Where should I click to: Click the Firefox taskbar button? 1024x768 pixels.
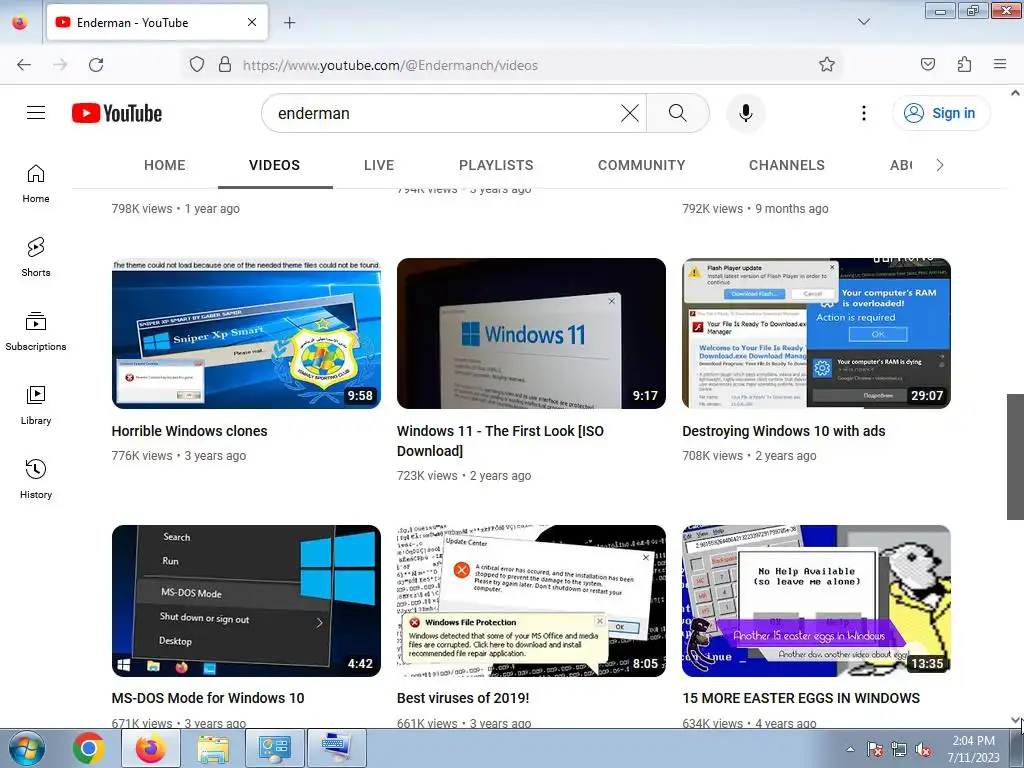tap(151, 748)
